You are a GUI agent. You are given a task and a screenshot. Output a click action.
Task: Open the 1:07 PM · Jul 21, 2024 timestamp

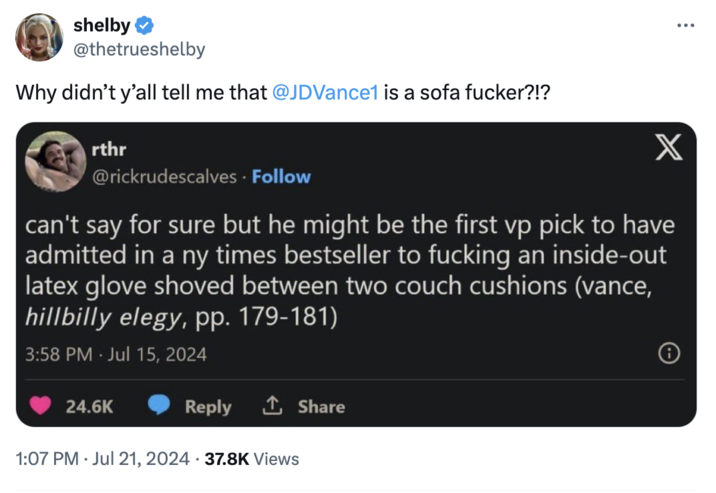(x=102, y=459)
